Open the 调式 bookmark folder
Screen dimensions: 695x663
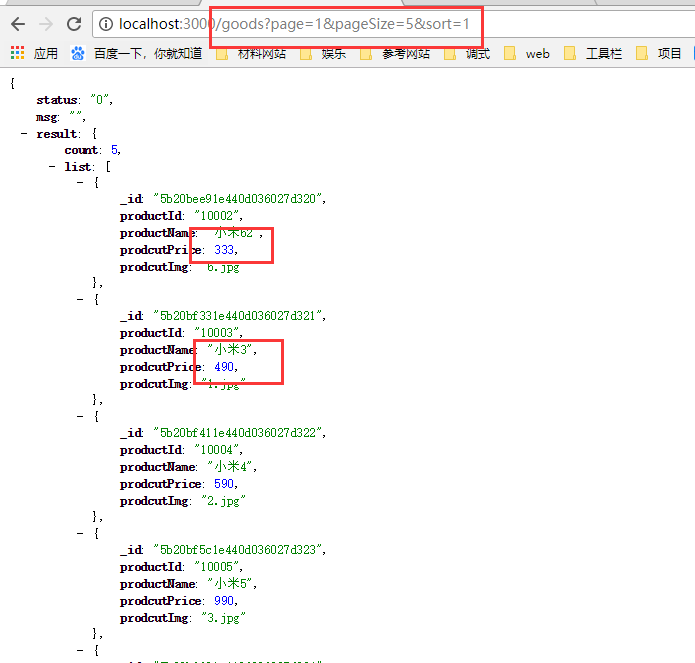click(467, 54)
